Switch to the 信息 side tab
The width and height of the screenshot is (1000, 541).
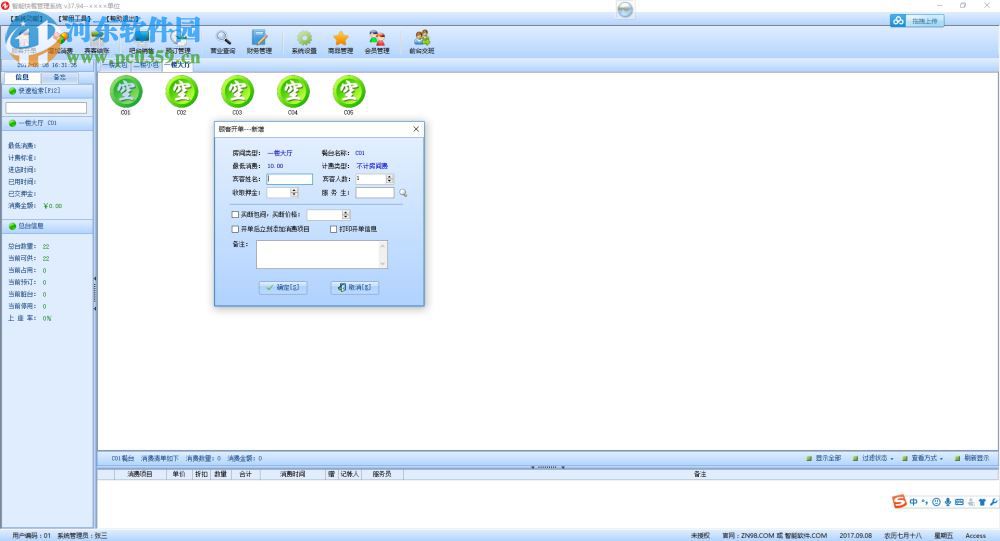pyautogui.click(x=22, y=77)
